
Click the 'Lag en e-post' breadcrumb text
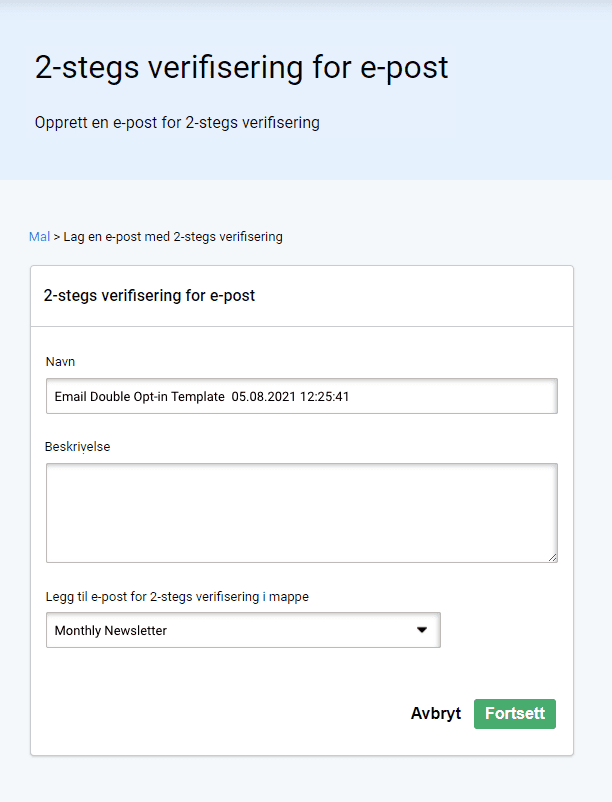tap(173, 237)
